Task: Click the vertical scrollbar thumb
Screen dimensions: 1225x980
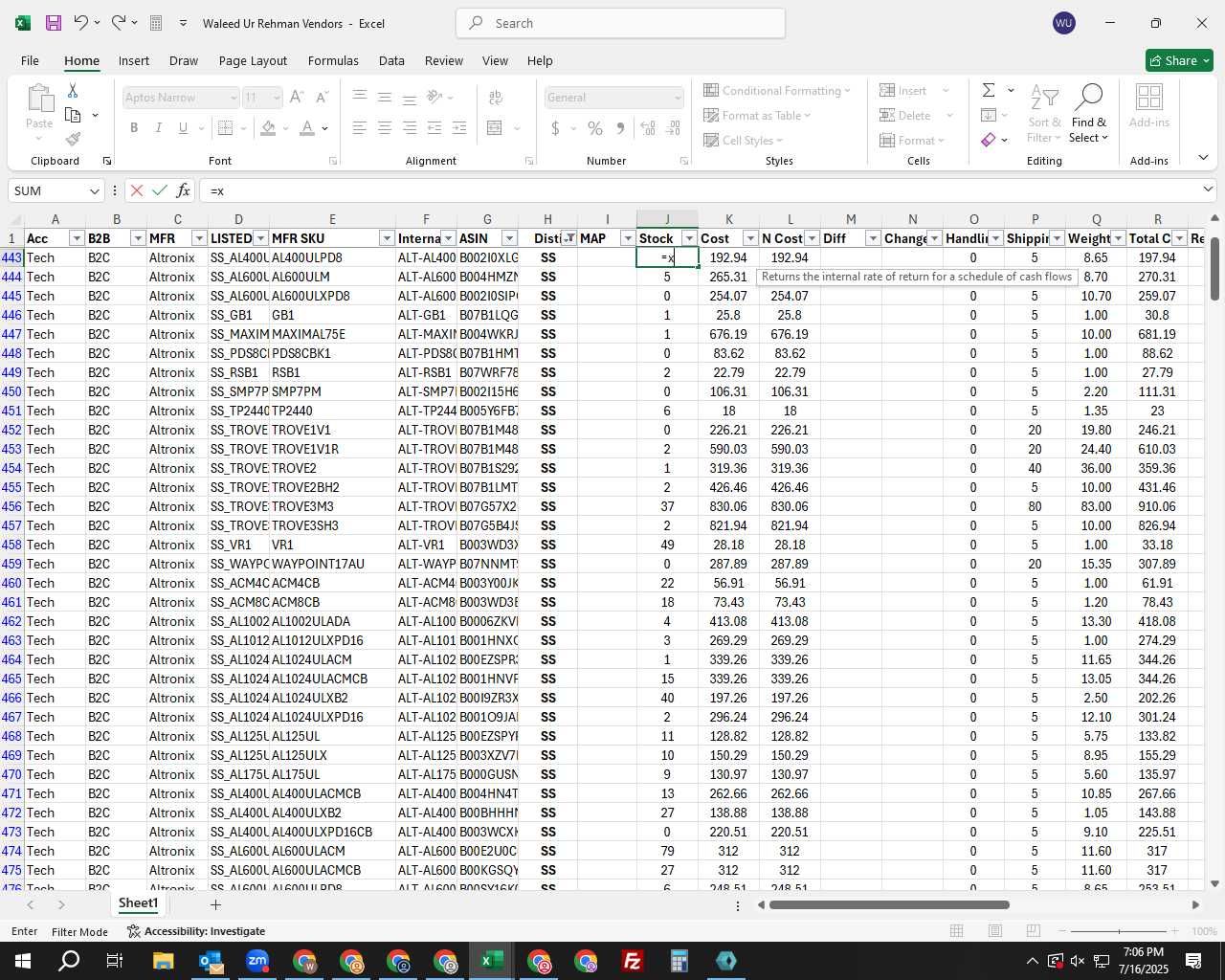Action: pyautogui.click(x=1215, y=268)
